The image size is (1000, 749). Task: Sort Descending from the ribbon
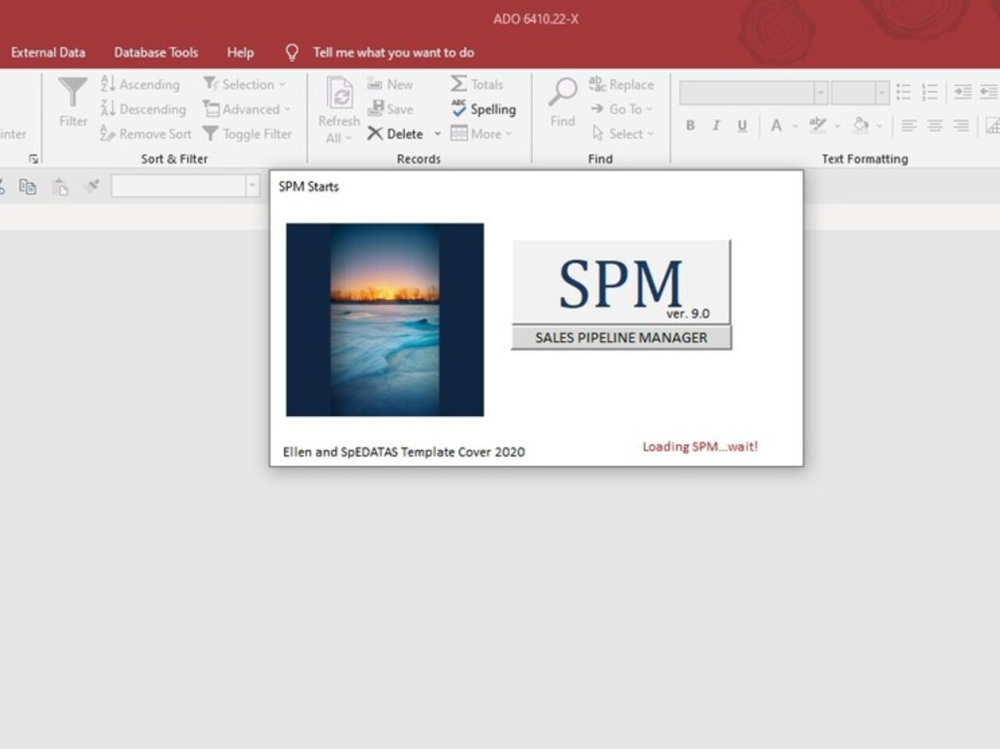pyautogui.click(x=143, y=109)
